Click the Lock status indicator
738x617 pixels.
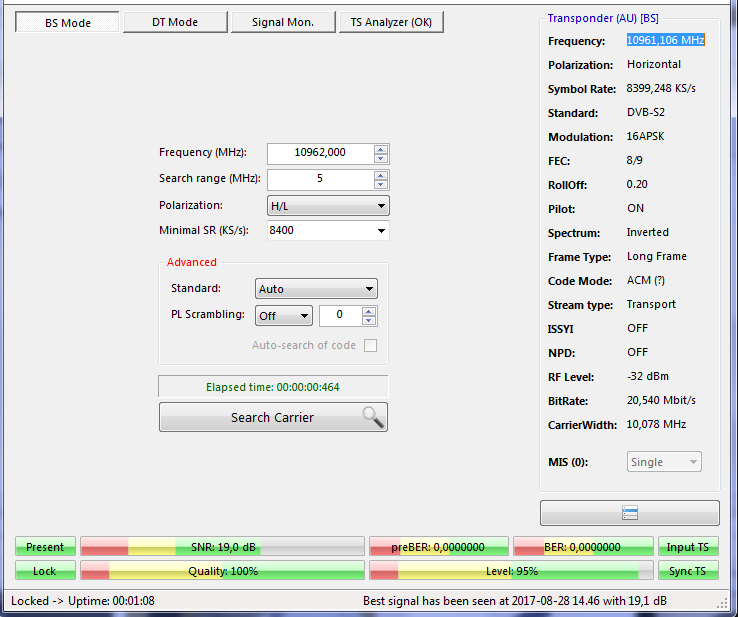(45, 571)
